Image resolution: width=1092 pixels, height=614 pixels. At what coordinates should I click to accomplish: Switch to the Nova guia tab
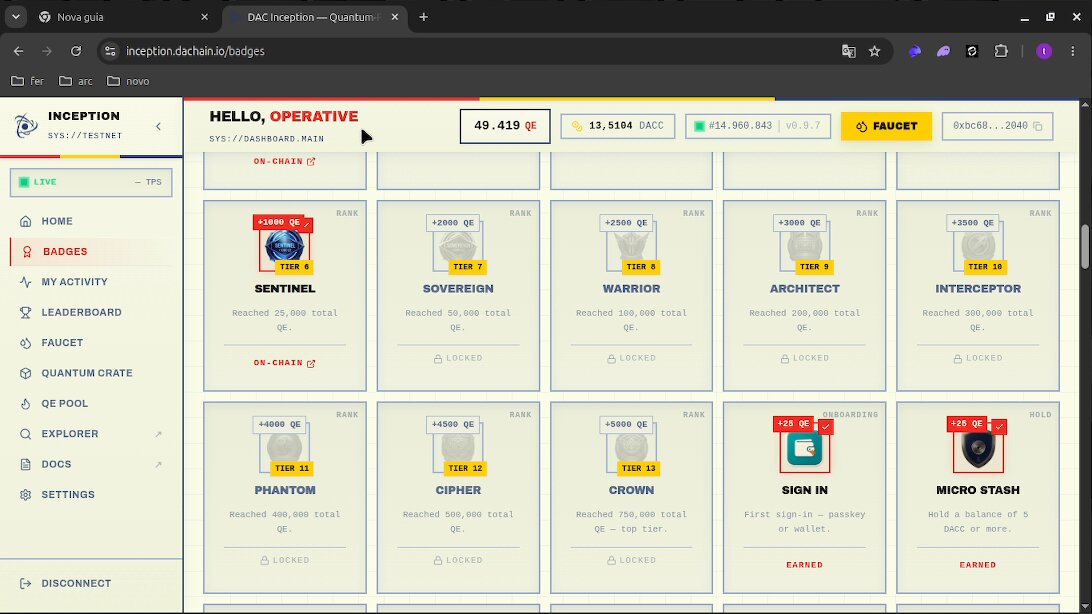point(123,17)
